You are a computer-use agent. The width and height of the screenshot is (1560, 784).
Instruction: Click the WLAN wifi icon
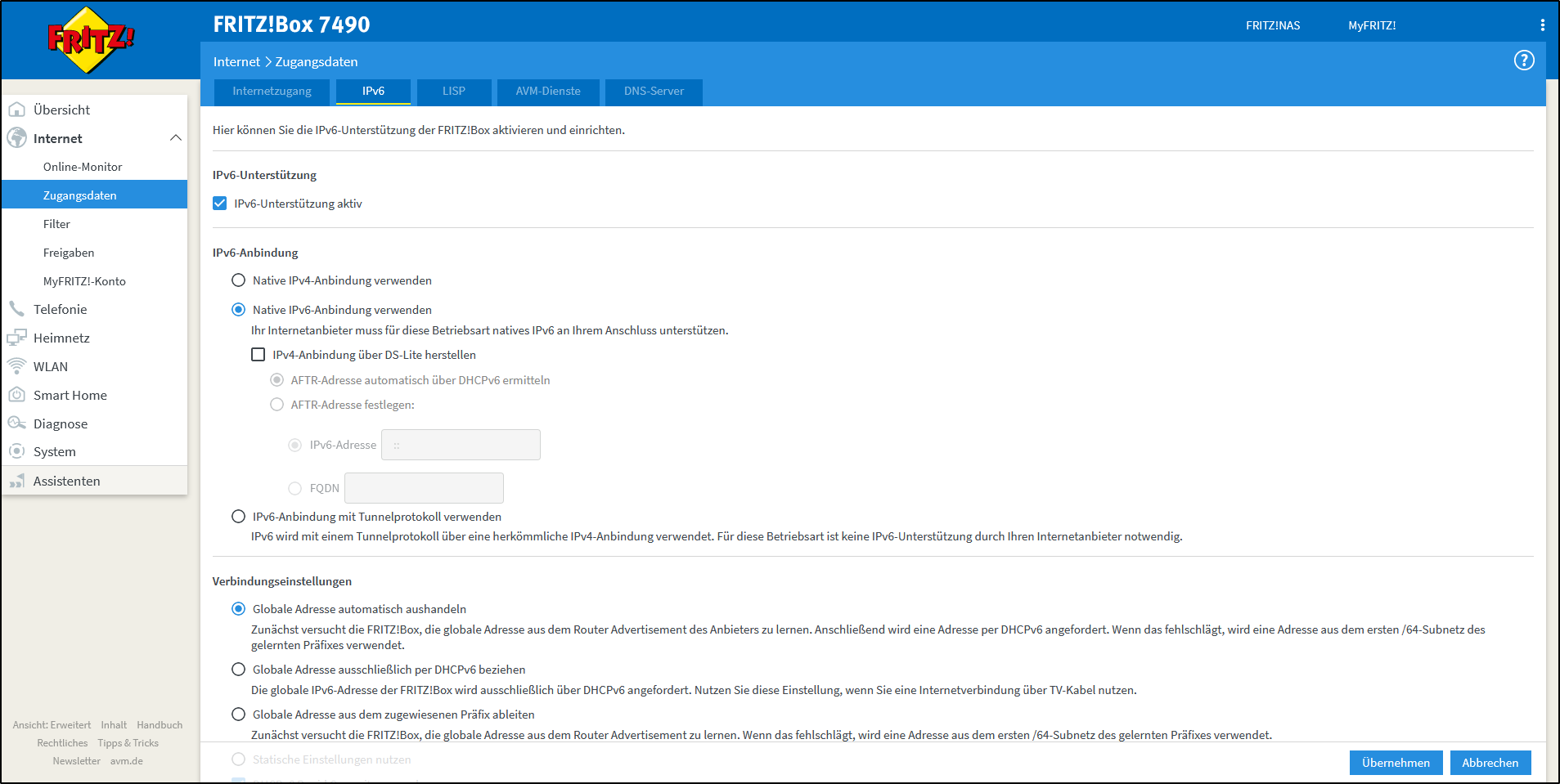pos(16,366)
